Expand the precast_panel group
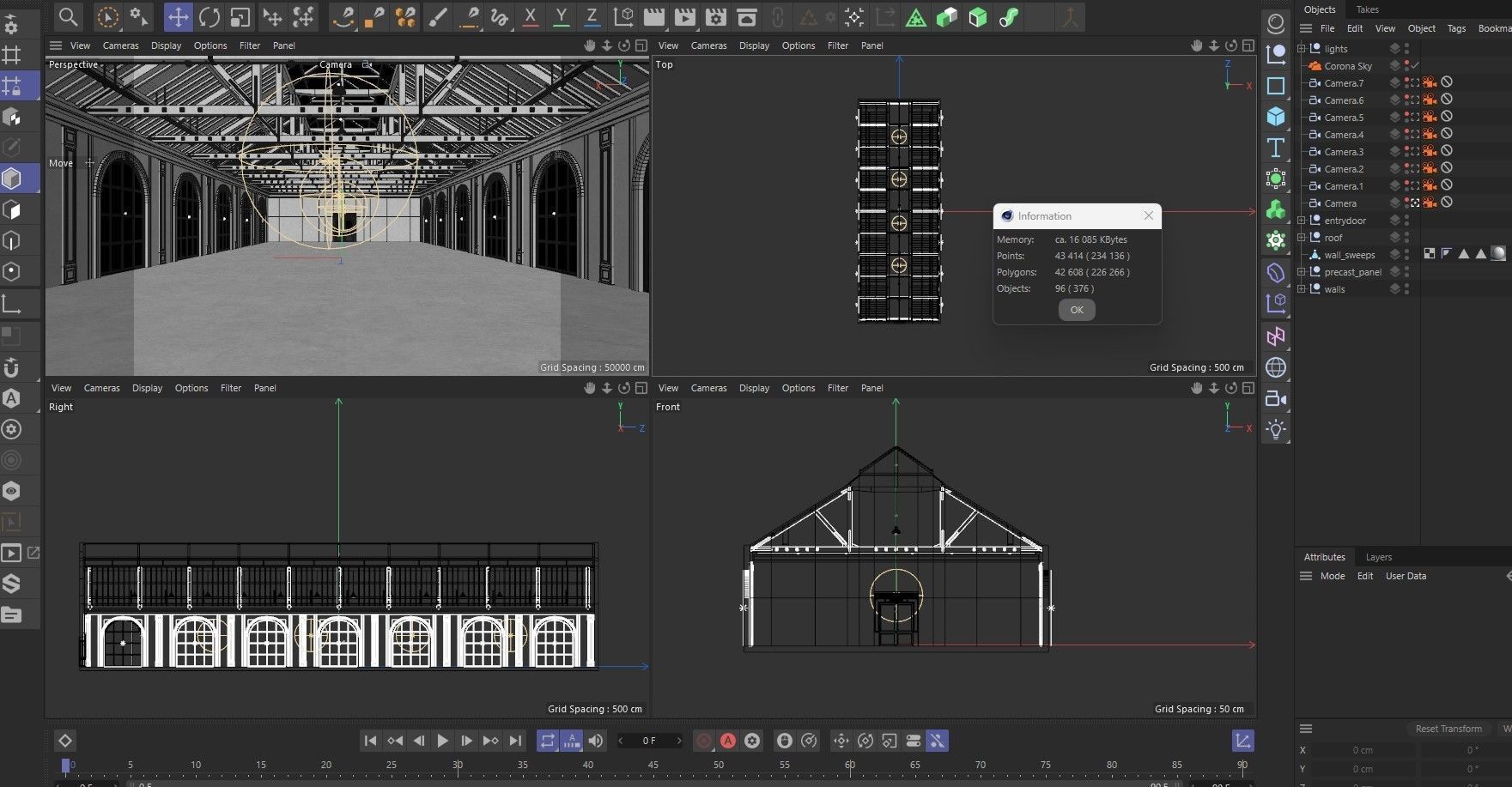This screenshot has height=787, width=1512. point(1302,272)
